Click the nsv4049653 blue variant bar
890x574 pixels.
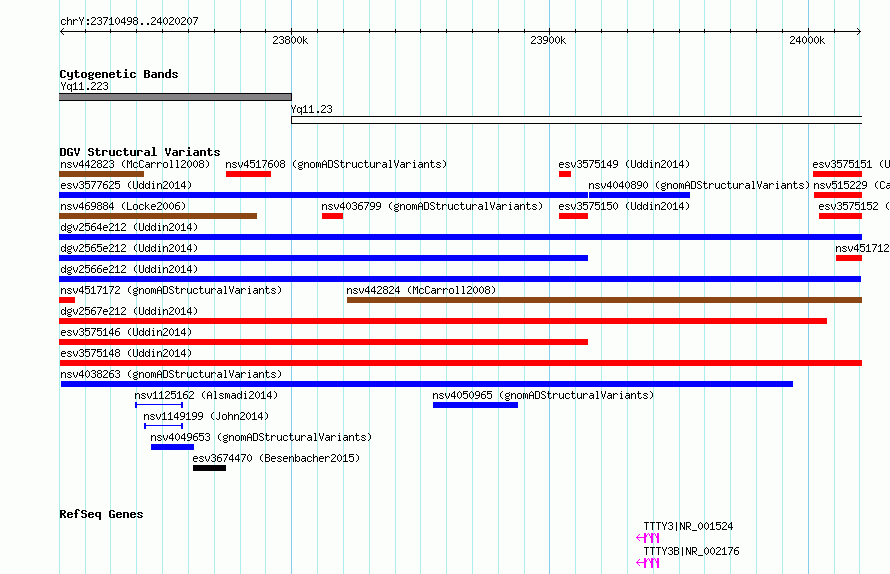pyautogui.click(x=173, y=447)
